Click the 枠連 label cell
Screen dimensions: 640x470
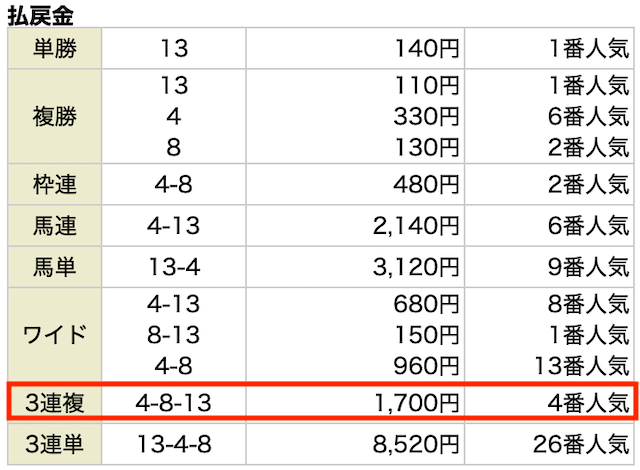55,184
